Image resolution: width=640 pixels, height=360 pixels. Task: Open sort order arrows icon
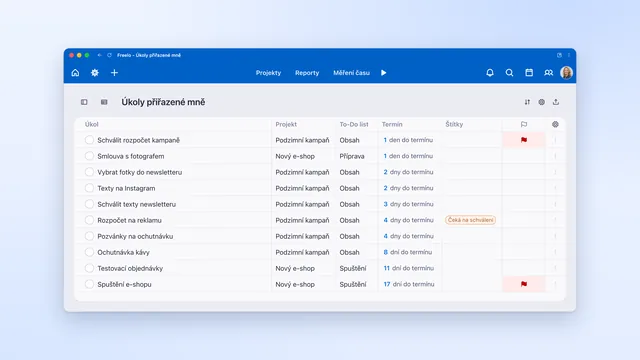[x=527, y=102]
